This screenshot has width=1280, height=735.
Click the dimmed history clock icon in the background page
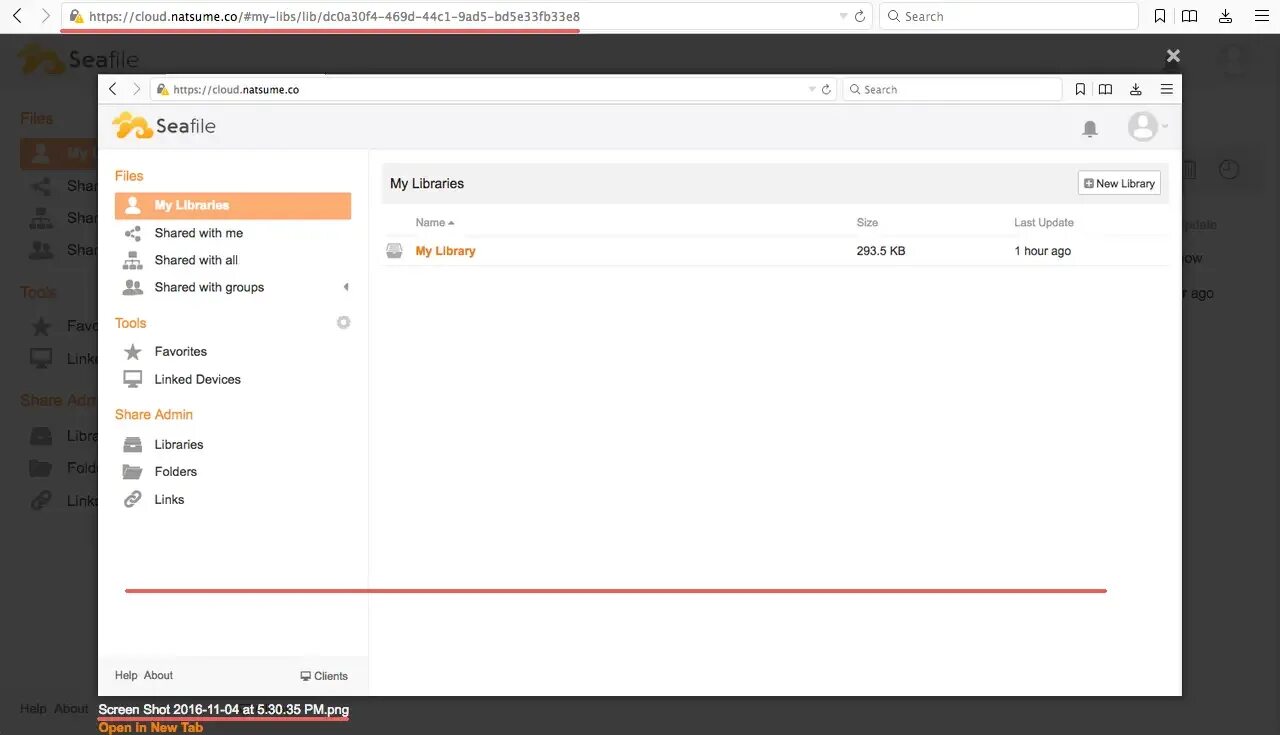click(1229, 170)
